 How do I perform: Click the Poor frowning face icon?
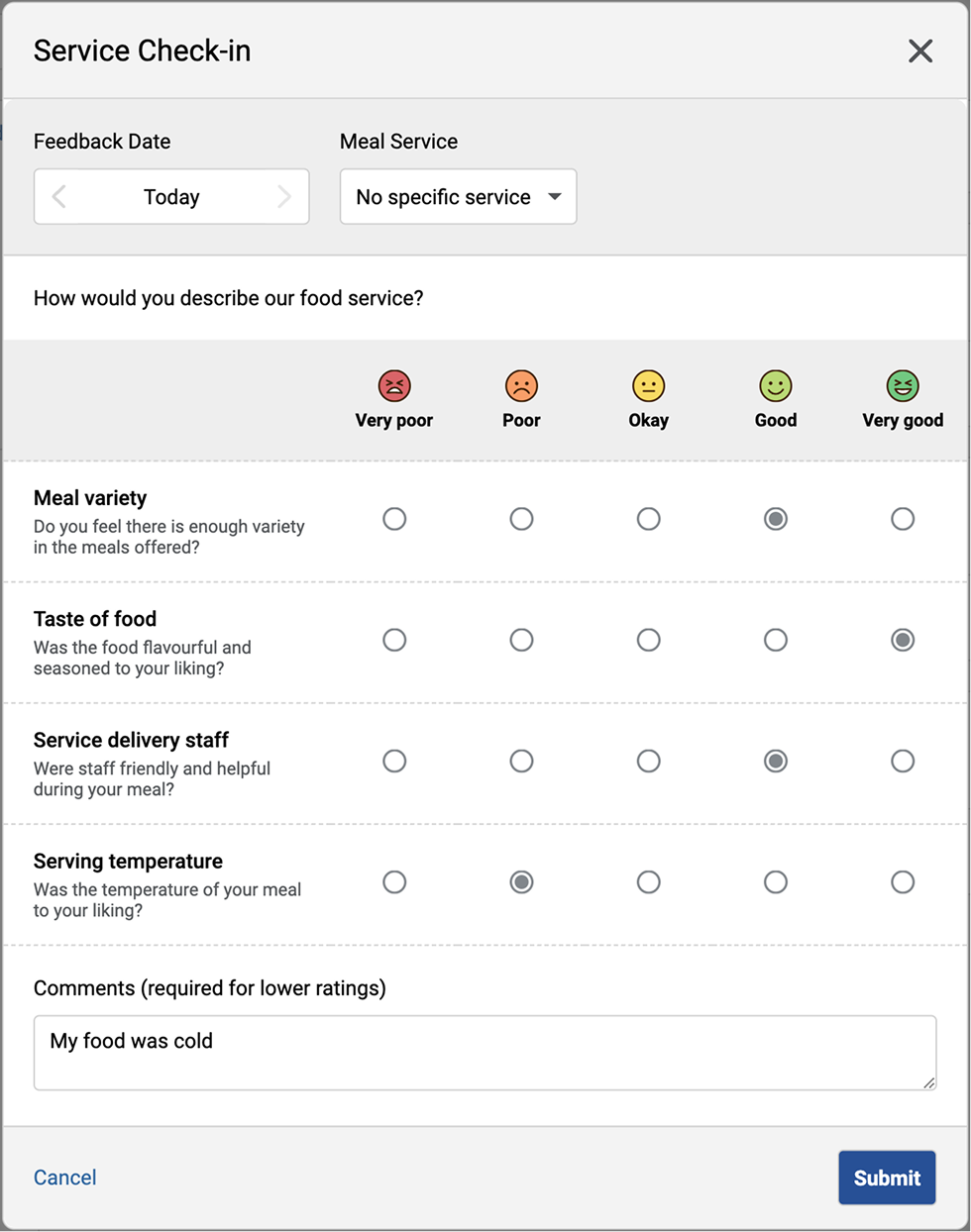point(521,385)
